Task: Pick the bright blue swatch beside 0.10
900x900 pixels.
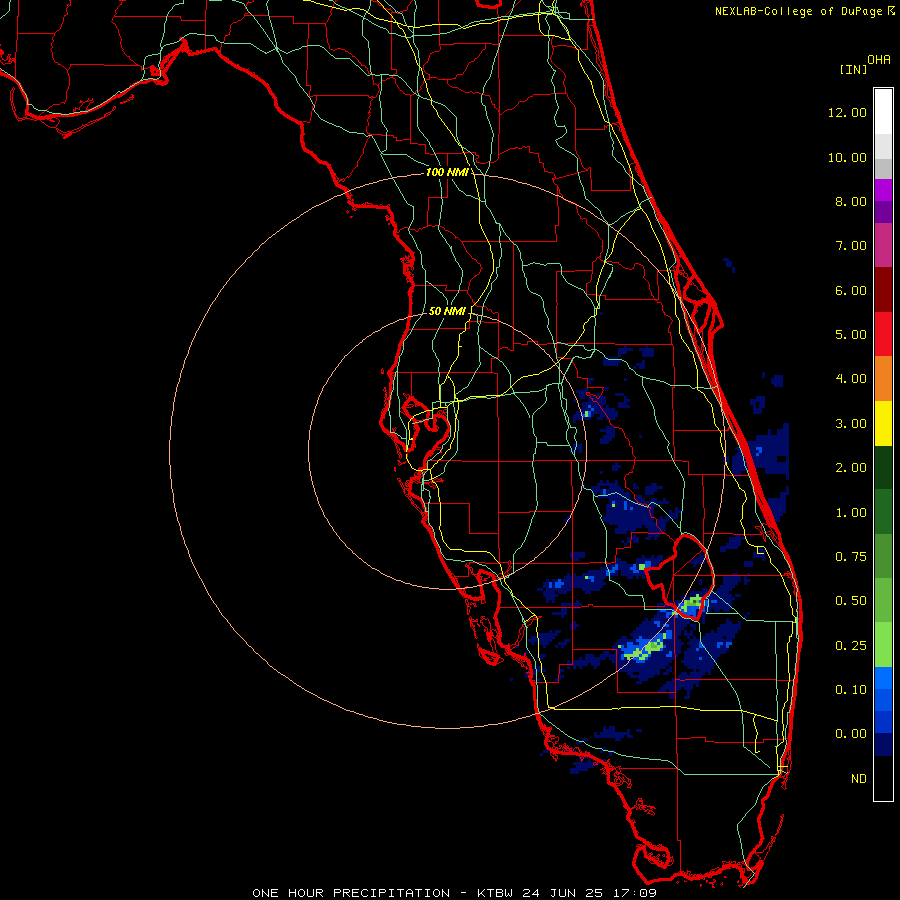Action: 883,678
